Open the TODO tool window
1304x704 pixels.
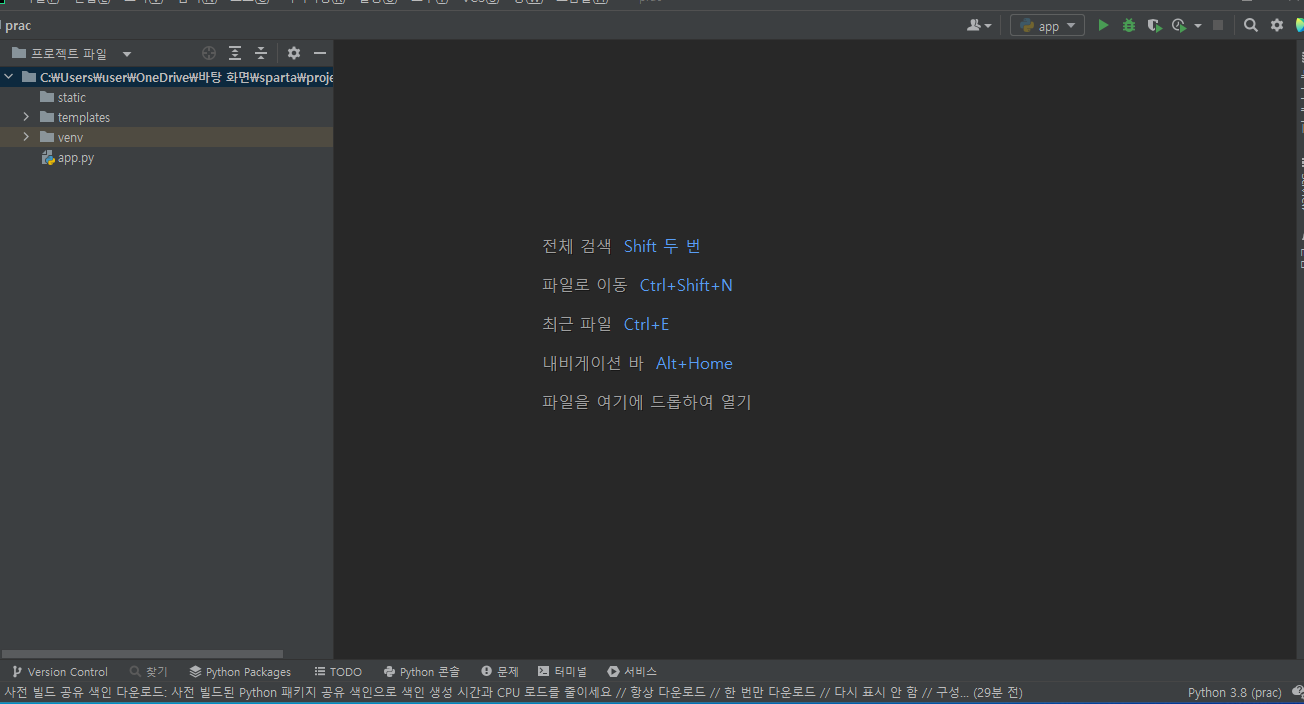pos(338,672)
